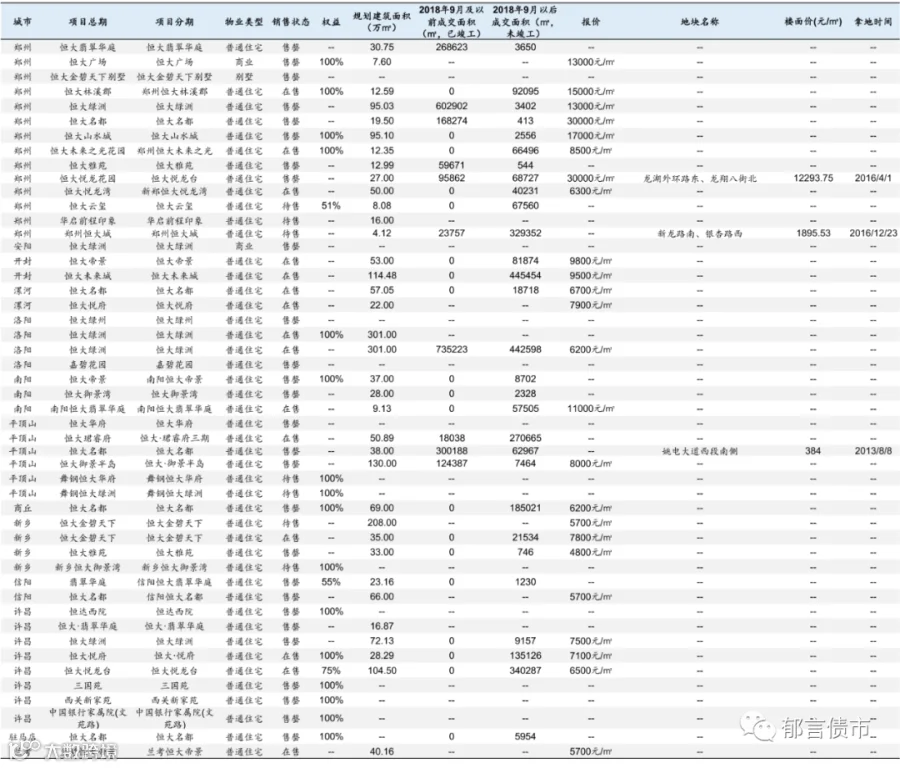Click the price cell 7800元/㎡

coord(591,538)
